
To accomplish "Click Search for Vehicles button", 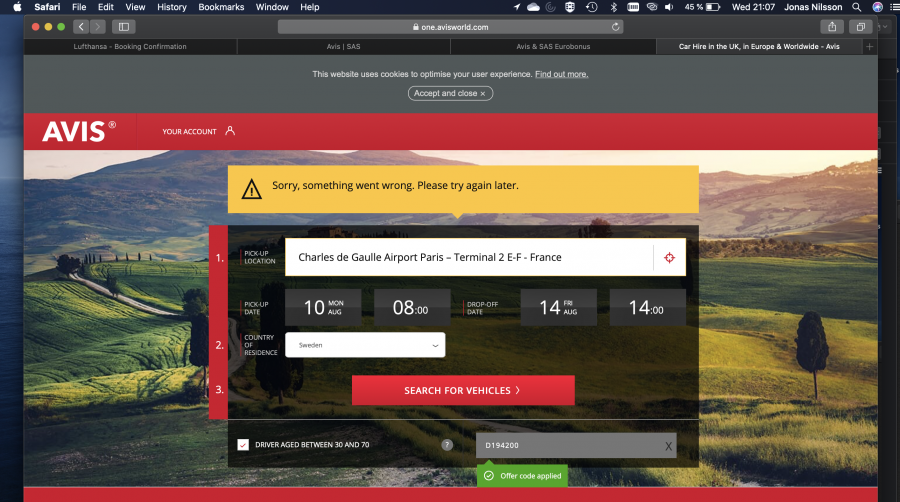I will (463, 390).
